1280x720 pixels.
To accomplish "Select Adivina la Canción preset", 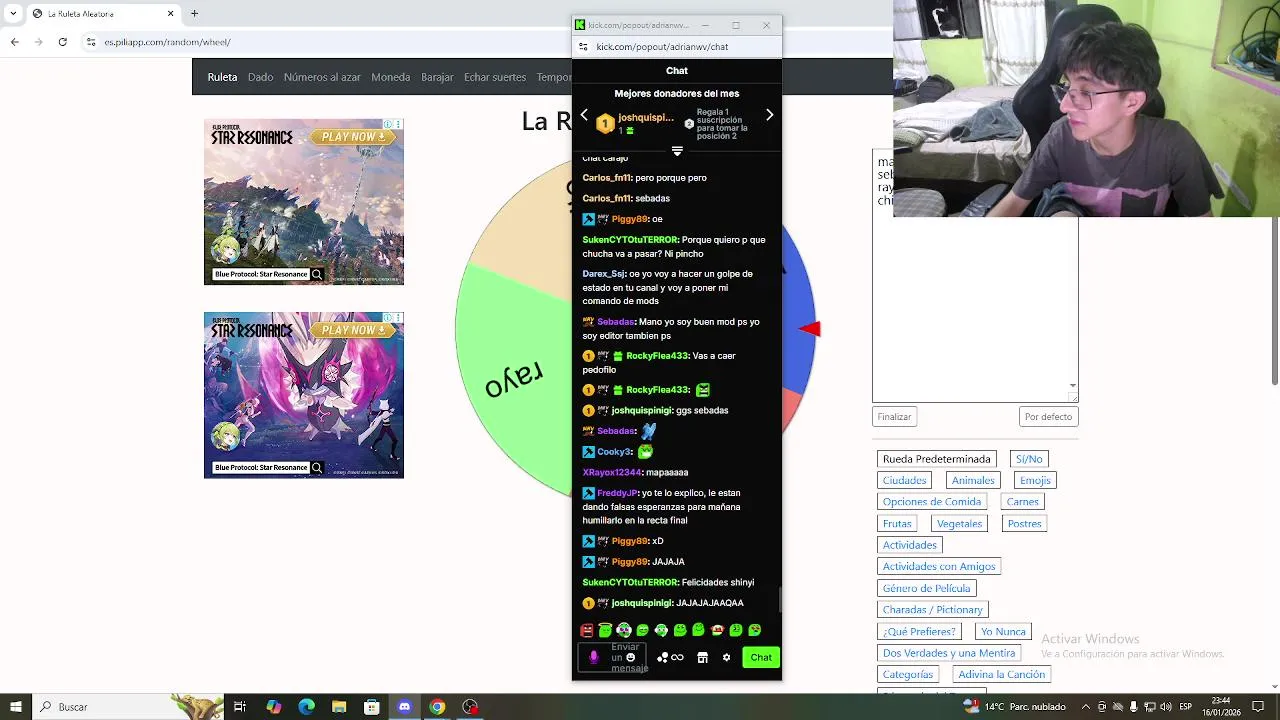I will (x=1002, y=675).
